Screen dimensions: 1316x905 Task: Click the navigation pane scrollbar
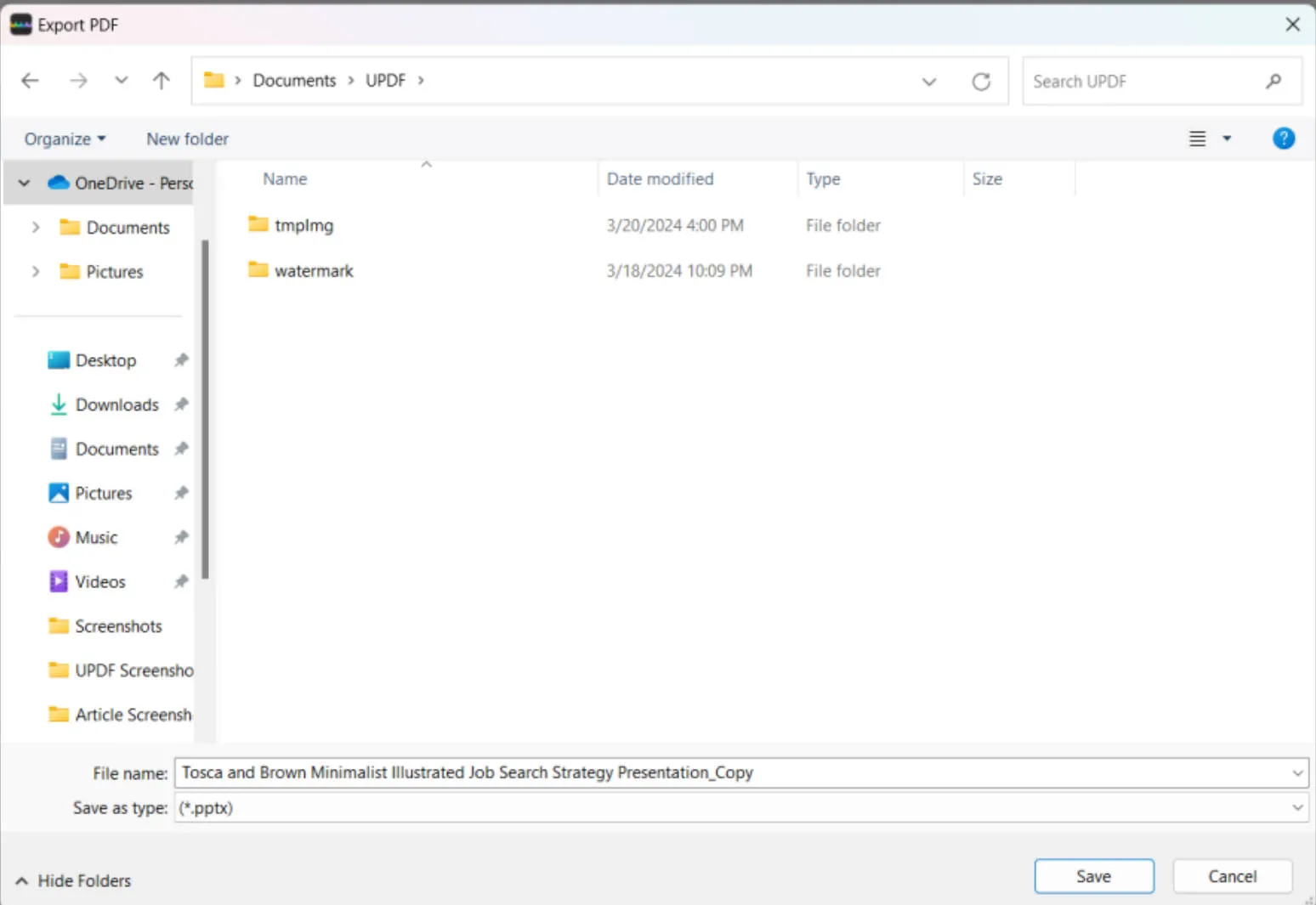205,409
